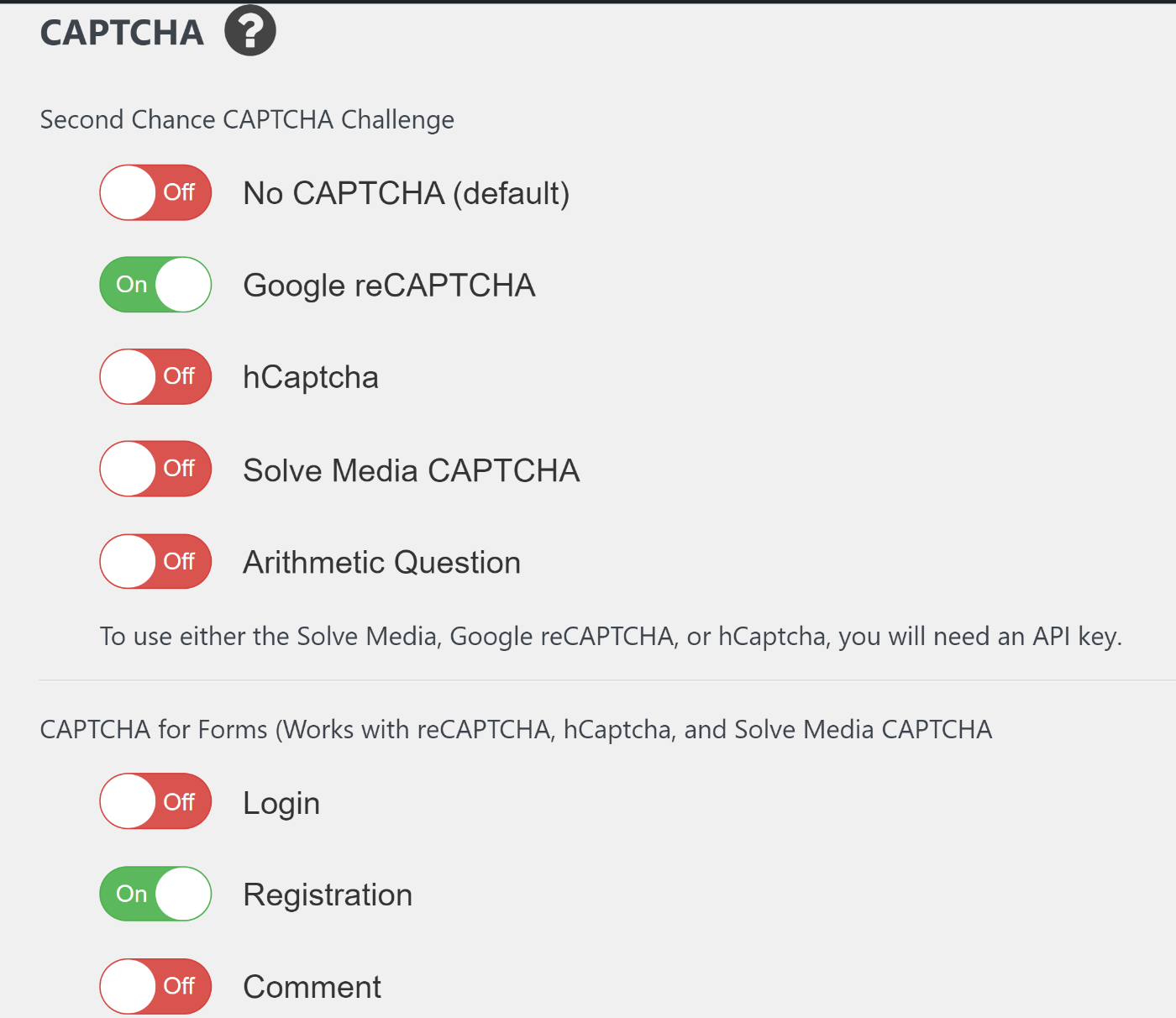The image size is (1176, 1018).
Task: Turn on CAPTCHA for Comment forms
Action: [x=155, y=986]
